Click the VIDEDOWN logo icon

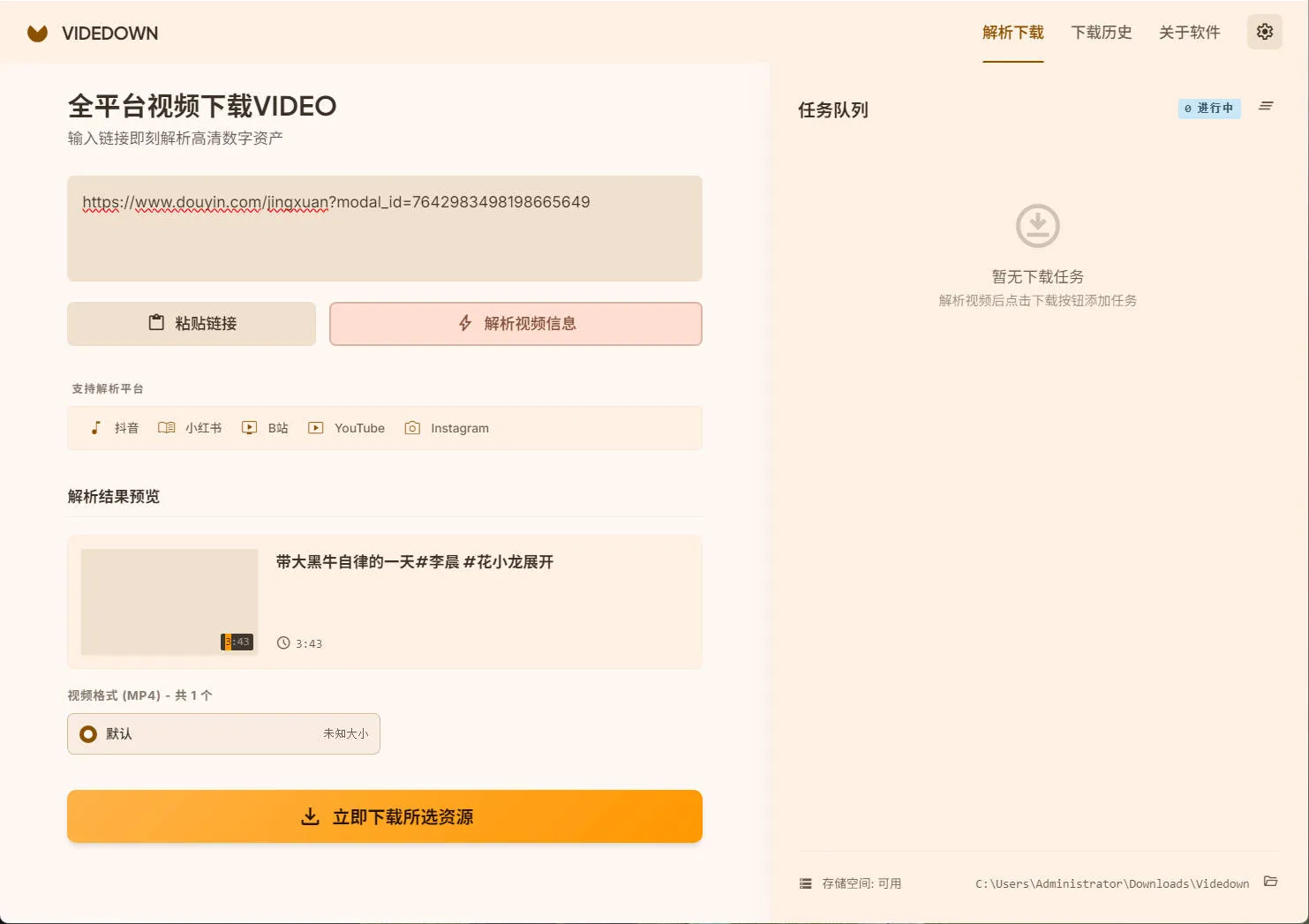point(37,34)
